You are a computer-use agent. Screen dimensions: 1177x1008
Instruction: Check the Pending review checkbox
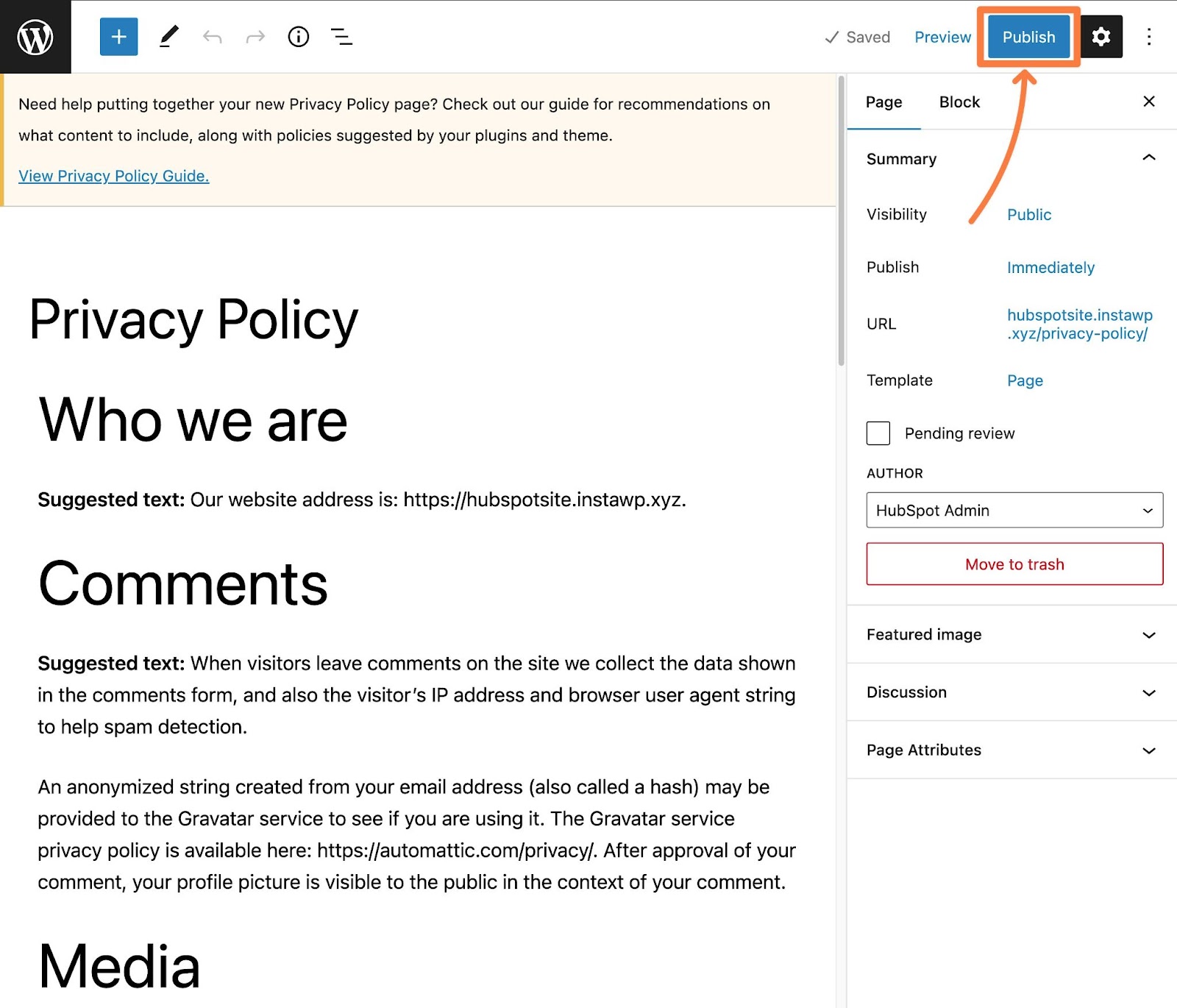(x=878, y=433)
